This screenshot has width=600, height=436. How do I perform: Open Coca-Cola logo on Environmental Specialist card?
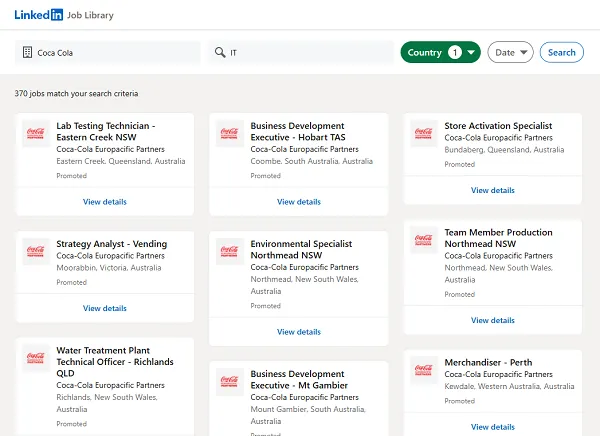pyautogui.click(x=230, y=251)
